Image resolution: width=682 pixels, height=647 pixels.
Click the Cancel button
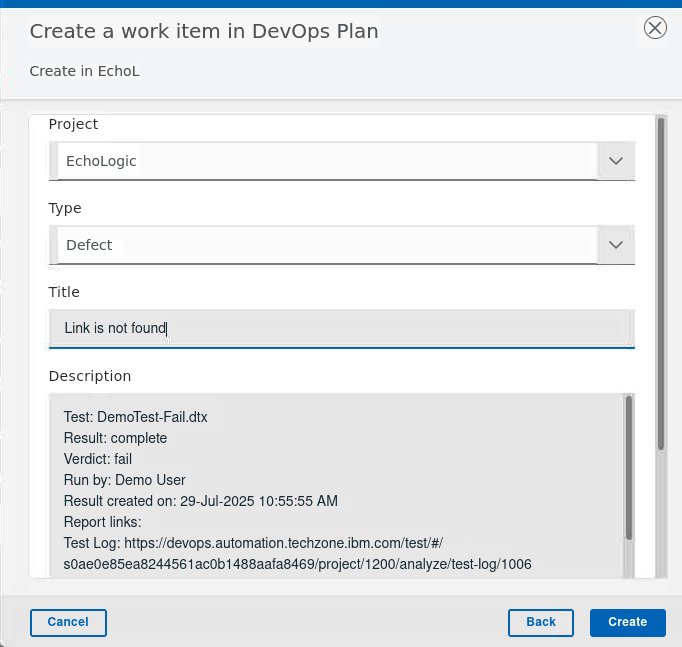68,623
